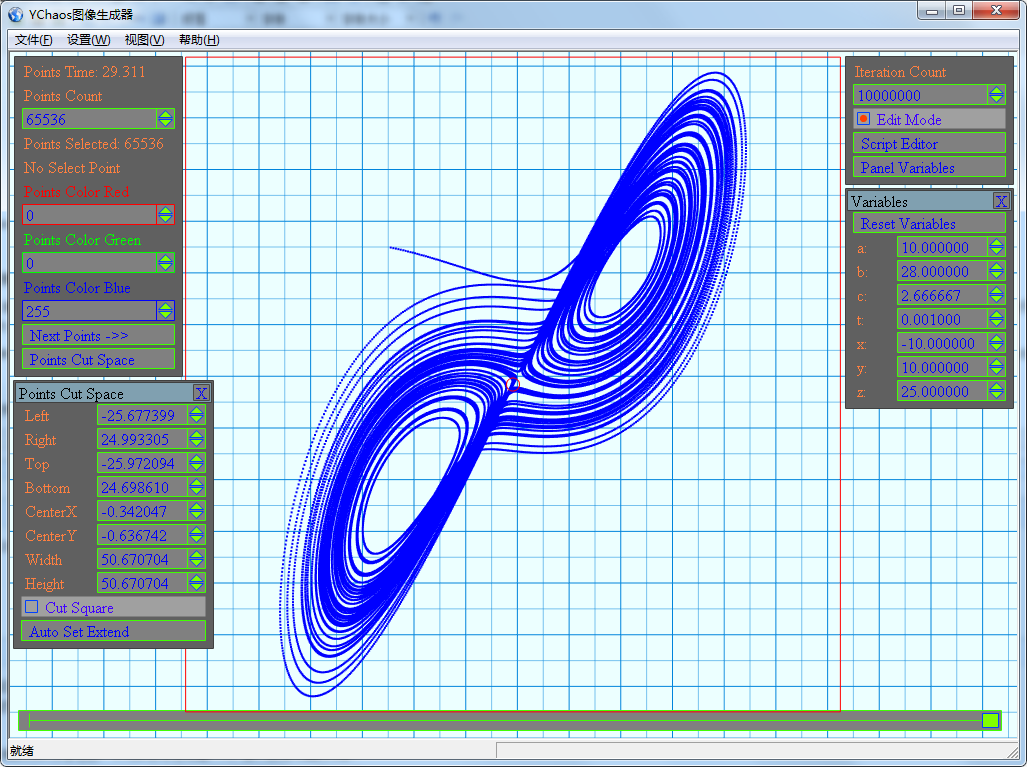The image size is (1027, 767).
Task: Click the variable a spinner arrows
Action: (996, 247)
